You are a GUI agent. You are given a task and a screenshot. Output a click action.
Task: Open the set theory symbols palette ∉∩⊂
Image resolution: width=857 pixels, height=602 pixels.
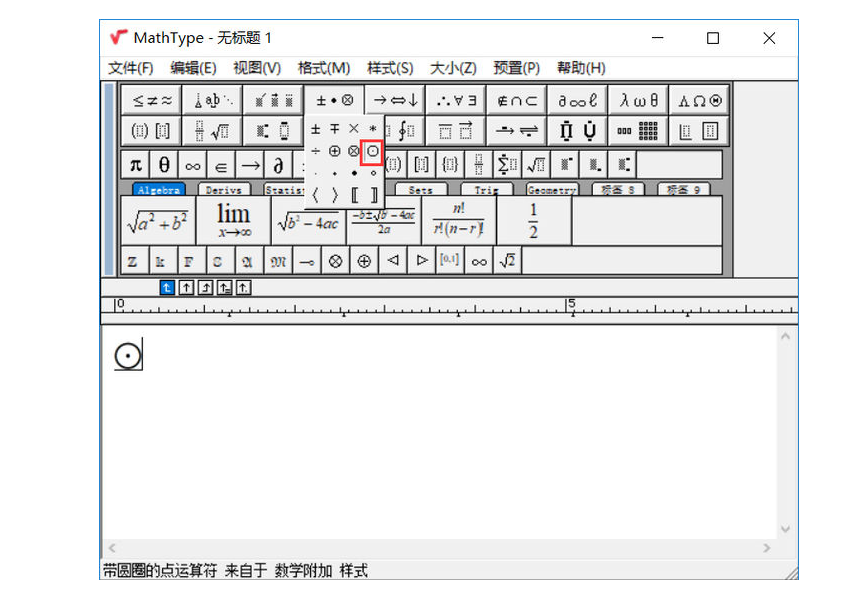(x=517, y=101)
